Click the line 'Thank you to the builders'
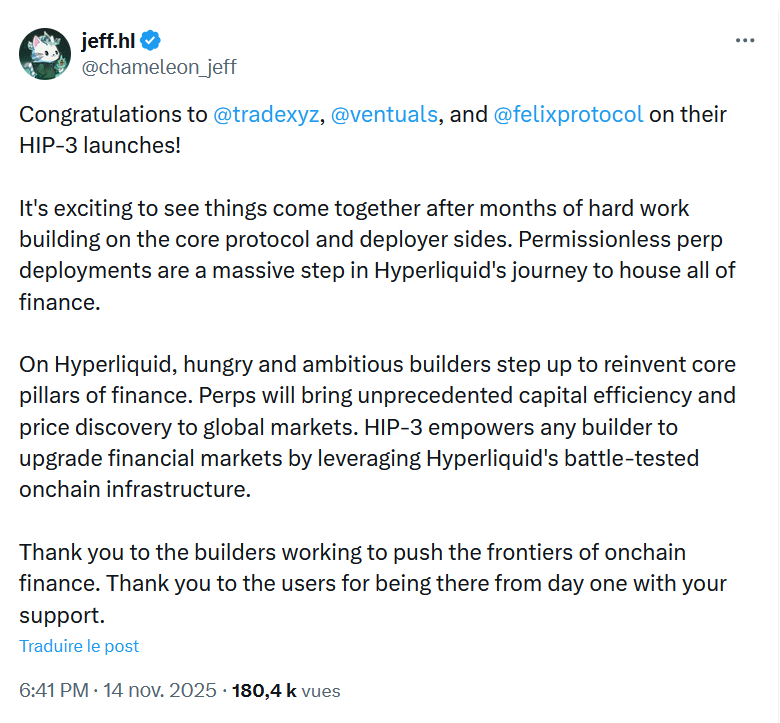 tap(352, 552)
